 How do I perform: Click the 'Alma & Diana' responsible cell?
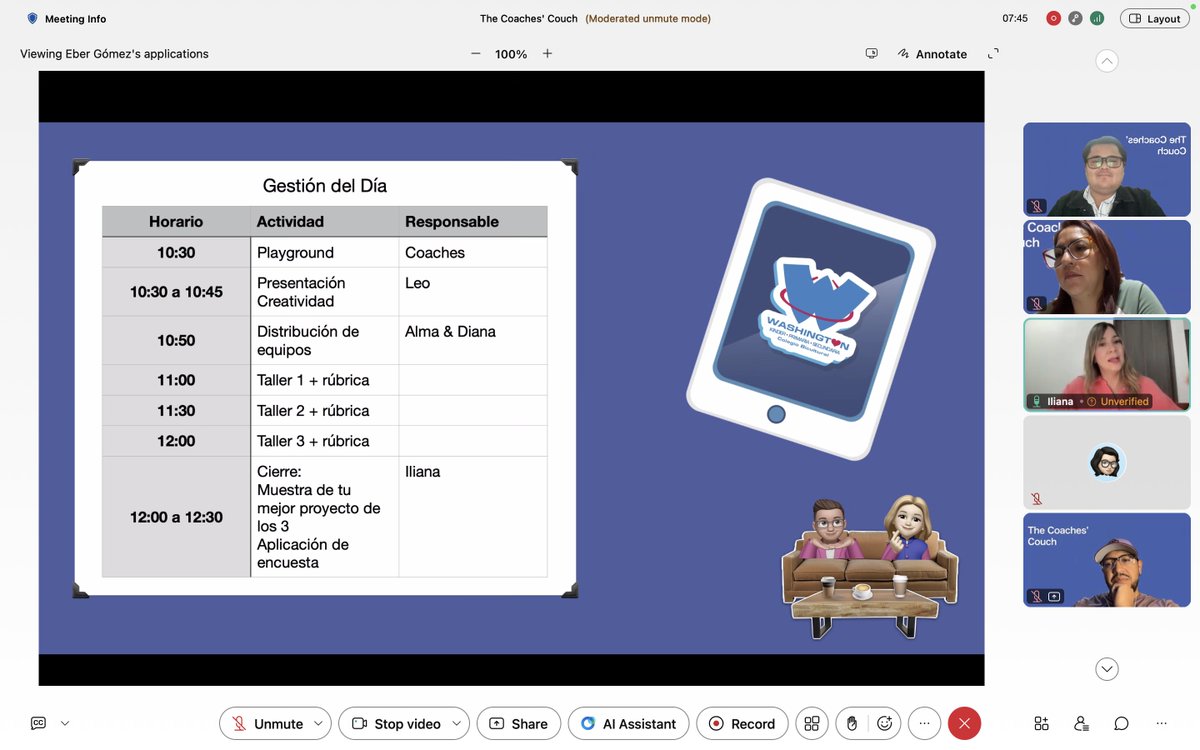click(473, 341)
